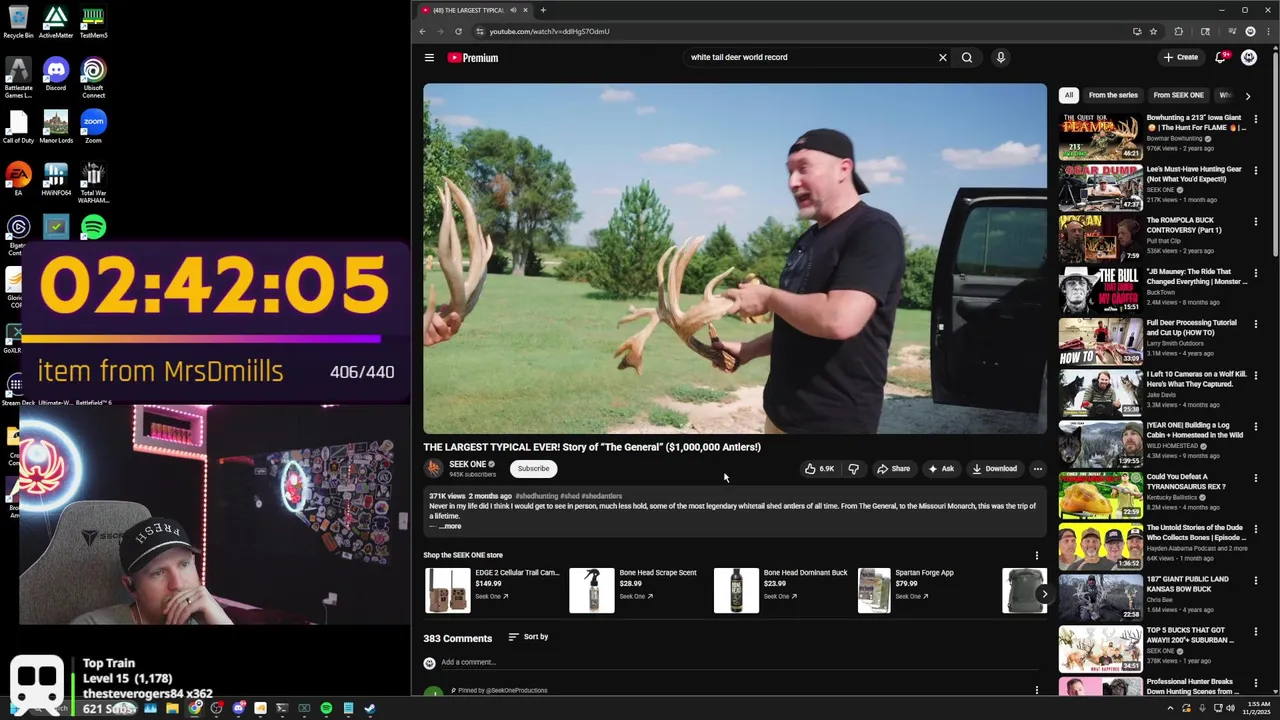Open options for I Left 10 Cameras video

coord(1256,374)
